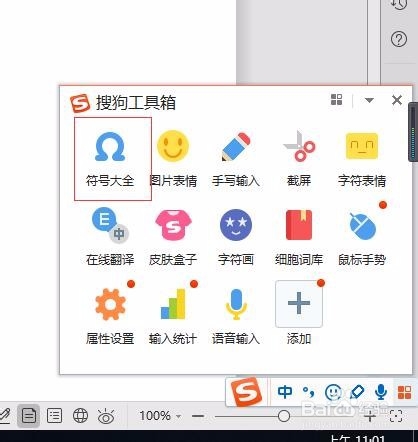Viewport: 418px width, 442px height.
Task: Open 属性设置 property settings
Action: [x=110, y=315]
